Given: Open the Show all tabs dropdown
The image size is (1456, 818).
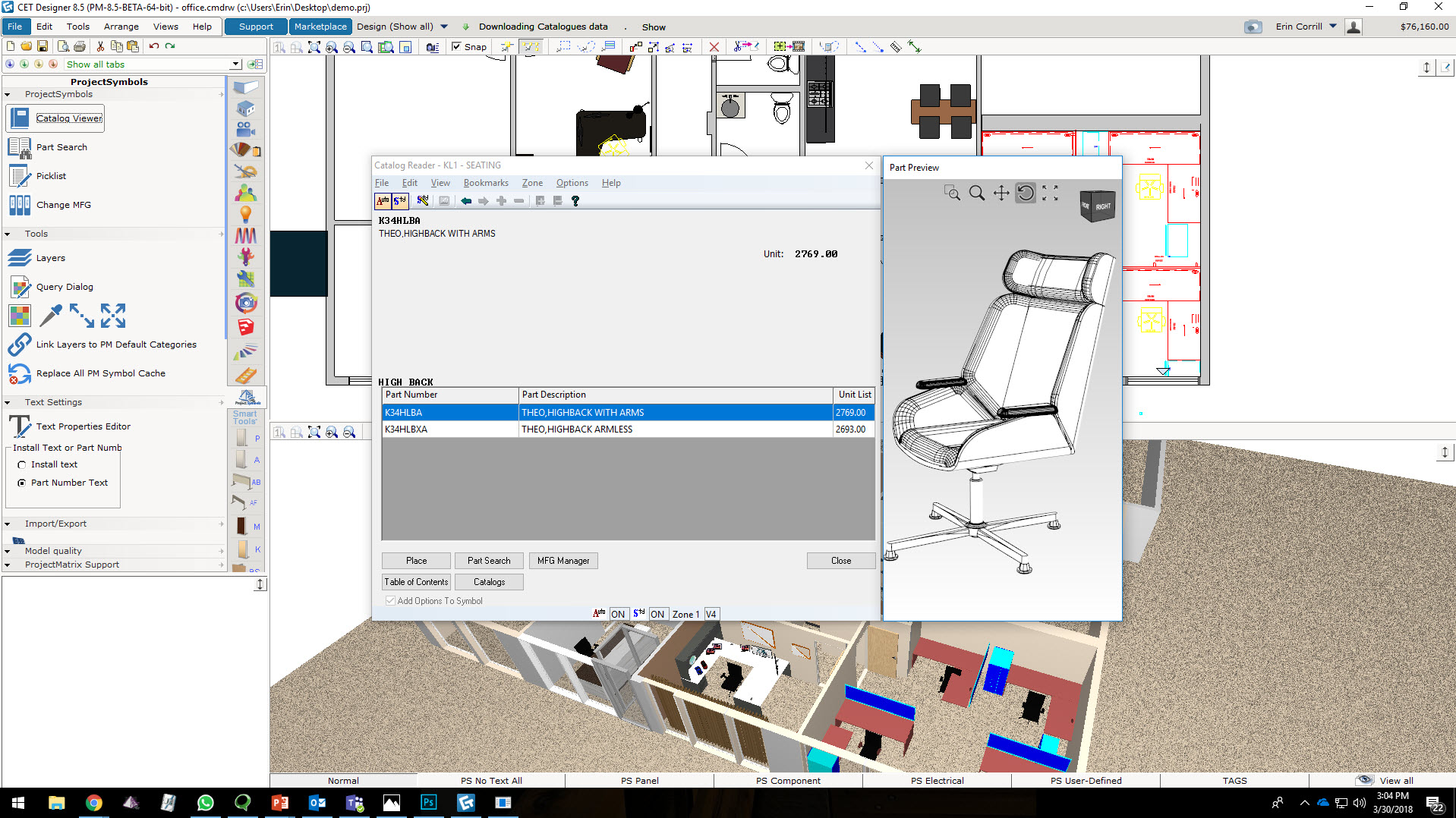Looking at the screenshot, I should (235, 64).
